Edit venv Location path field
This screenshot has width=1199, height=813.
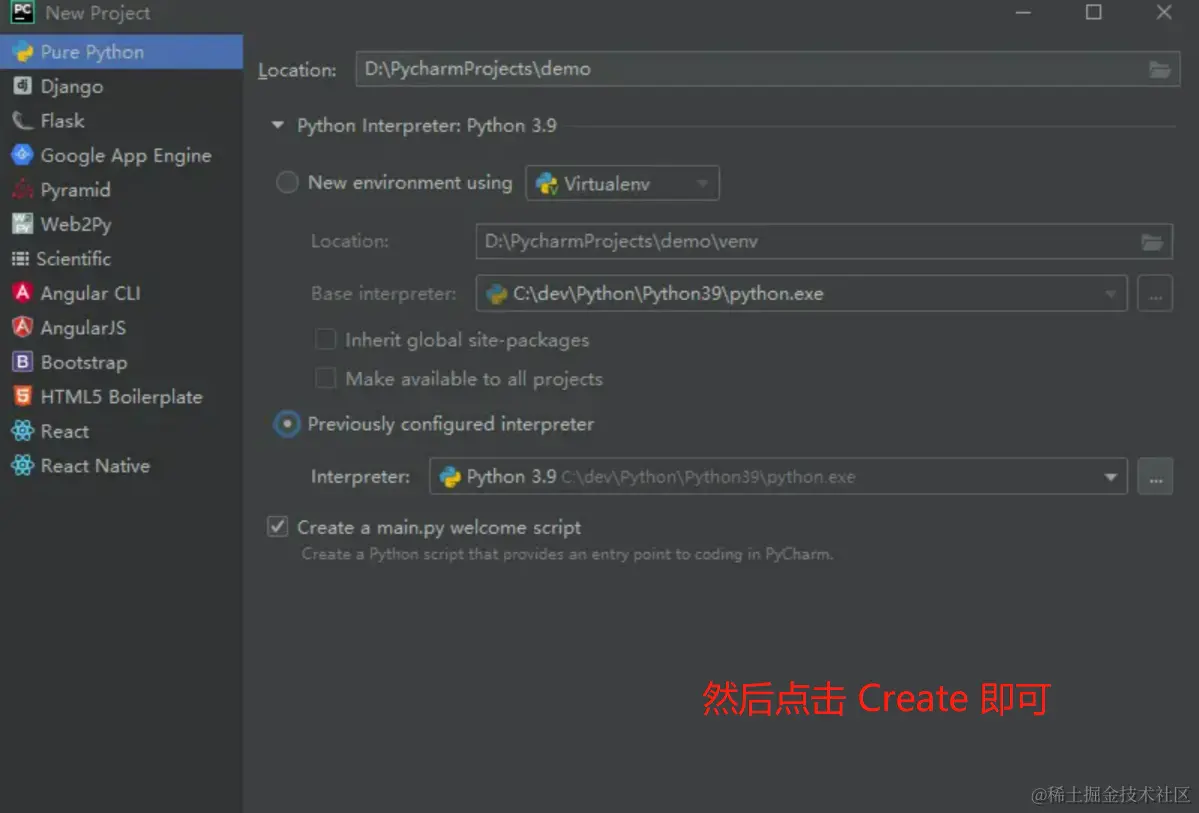pos(824,242)
